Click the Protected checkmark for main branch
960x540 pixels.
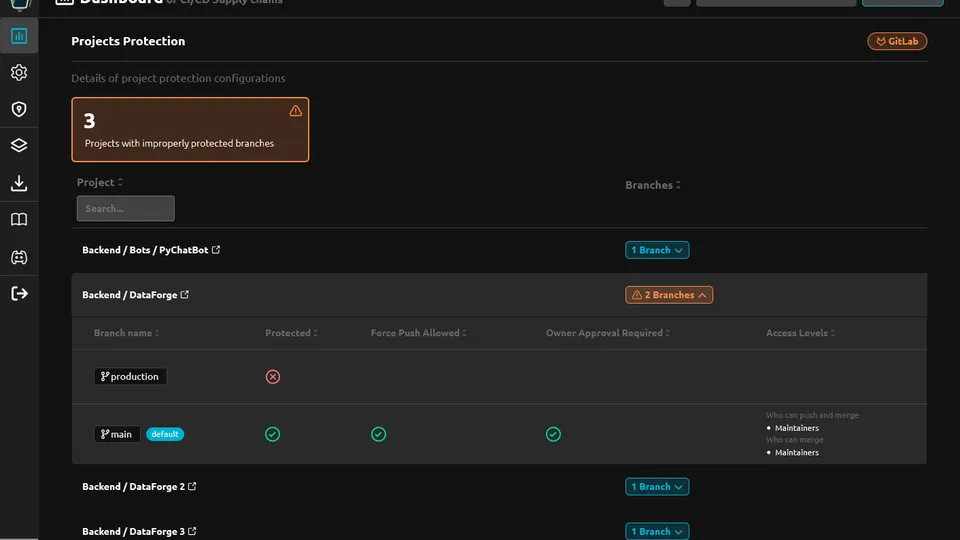tap(272, 434)
